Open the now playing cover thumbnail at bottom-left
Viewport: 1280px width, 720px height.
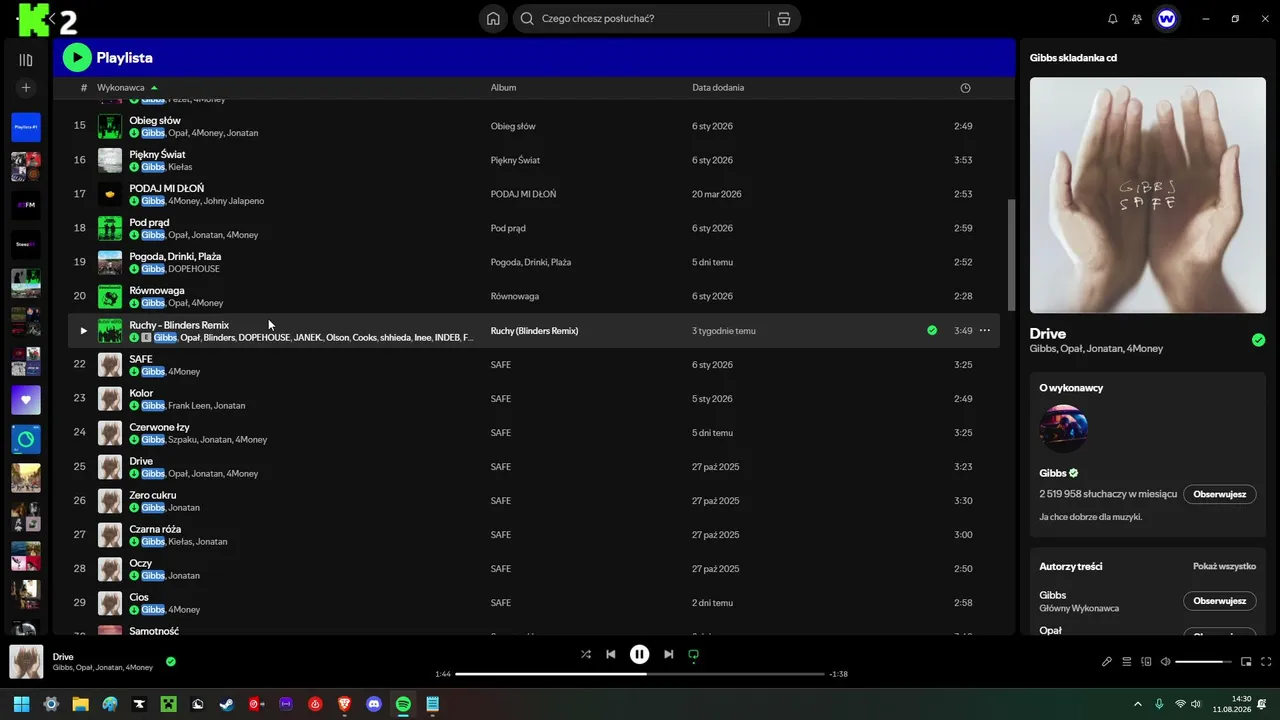click(x=26, y=662)
